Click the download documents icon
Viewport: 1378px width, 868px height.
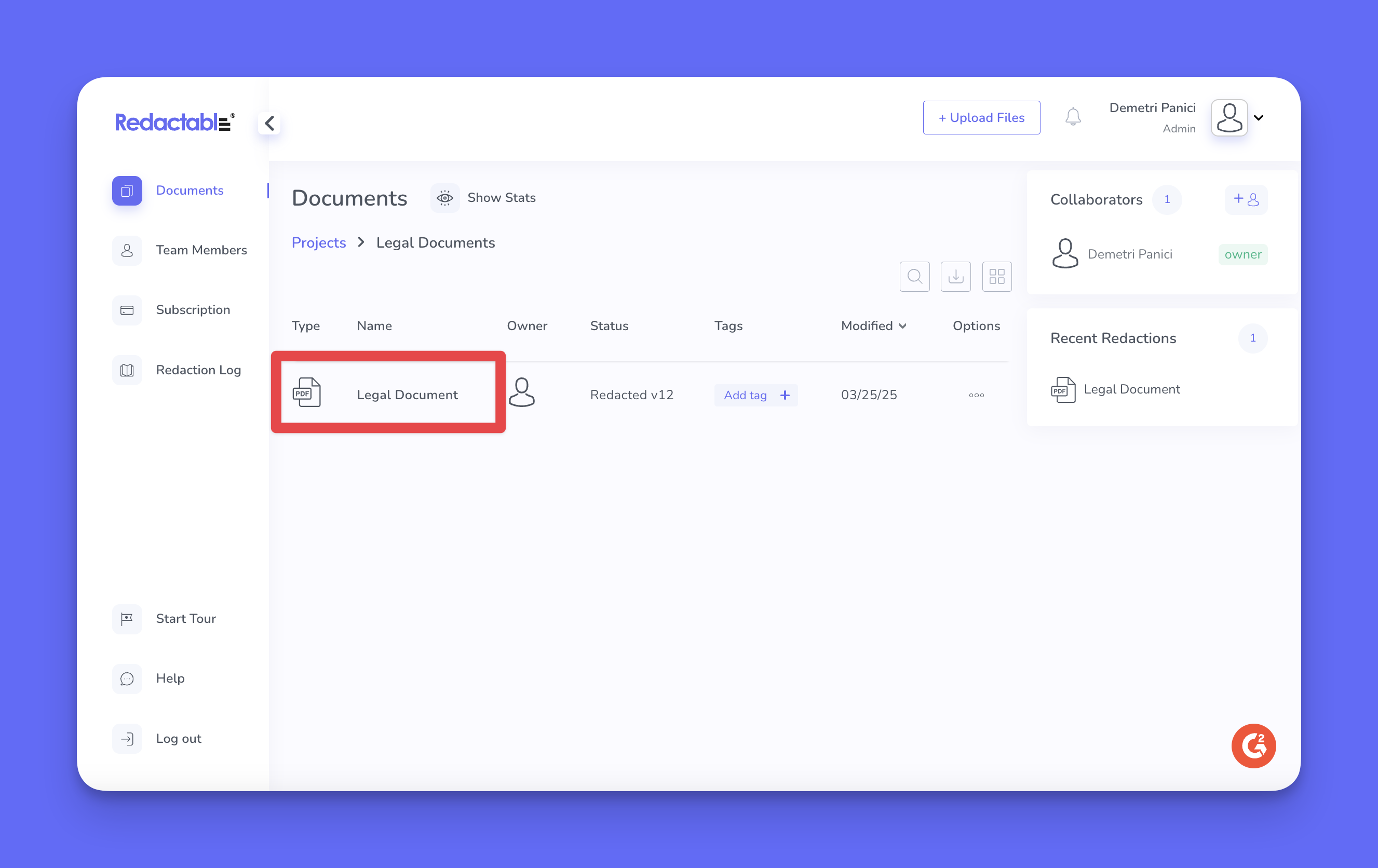(x=956, y=277)
